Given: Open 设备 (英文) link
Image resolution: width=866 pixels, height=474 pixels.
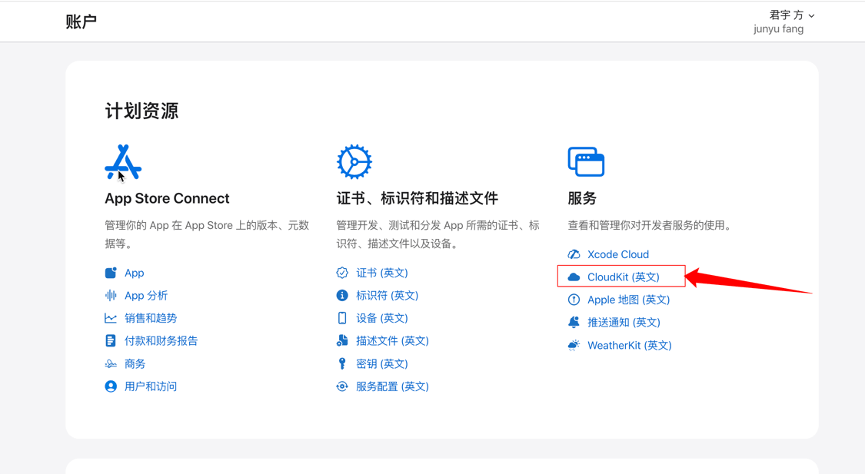Looking at the screenshot, I should point(382,318).
